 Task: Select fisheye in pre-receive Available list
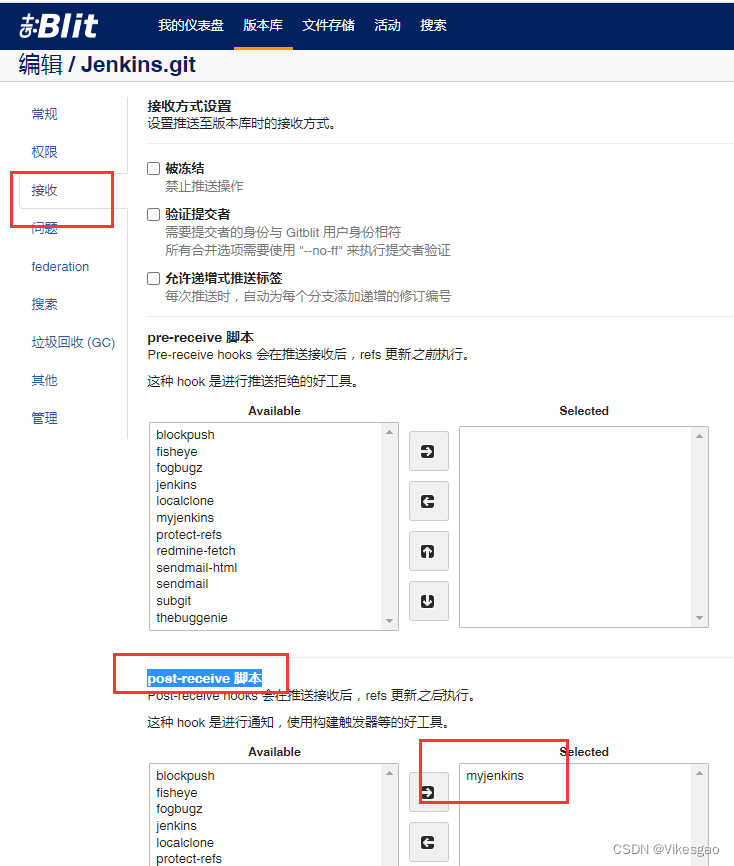pyautogui.click(x=177, y=452)
